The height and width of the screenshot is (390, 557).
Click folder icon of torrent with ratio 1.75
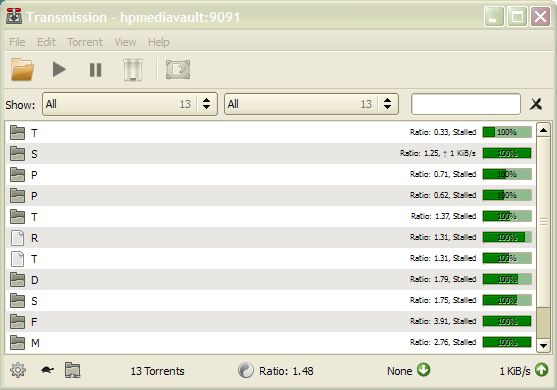(x=17, y=300)
